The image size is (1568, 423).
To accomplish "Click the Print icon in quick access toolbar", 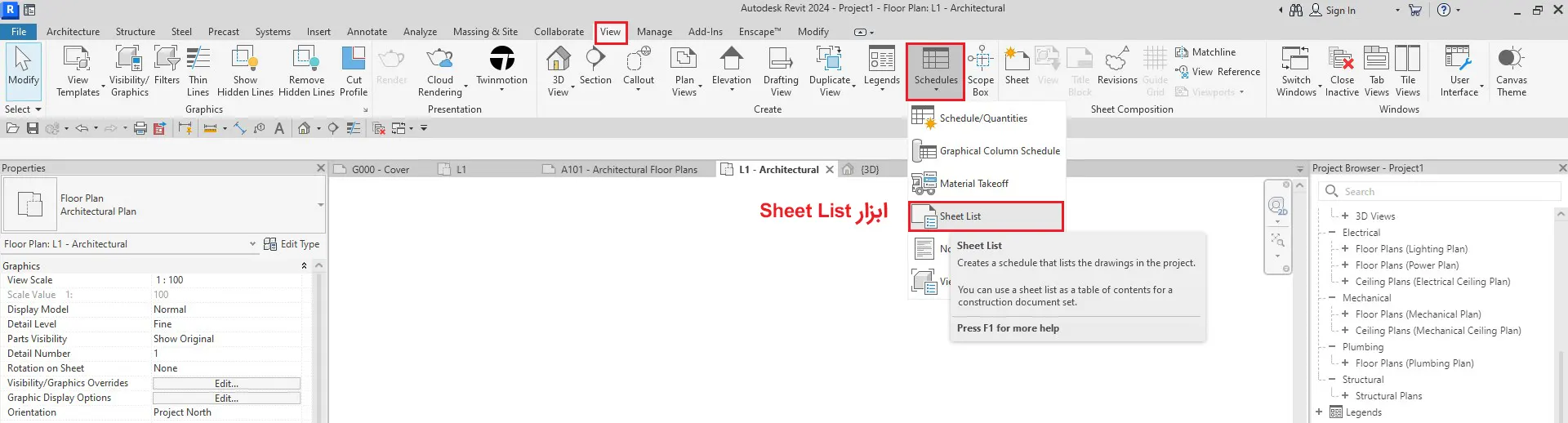I will click(140, 128).
